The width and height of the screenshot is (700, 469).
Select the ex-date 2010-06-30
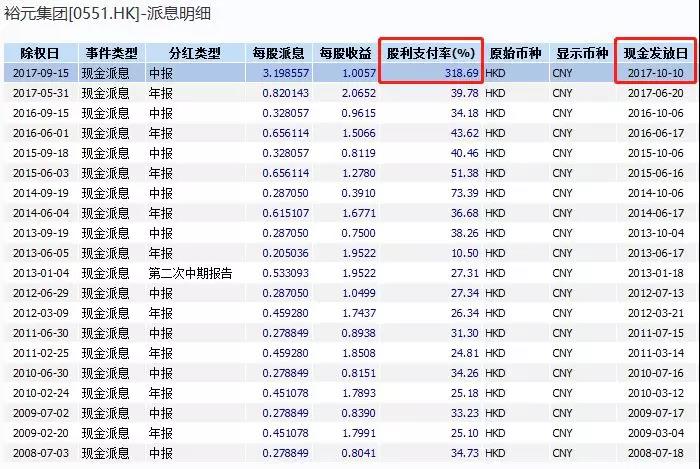click(41, 373)
